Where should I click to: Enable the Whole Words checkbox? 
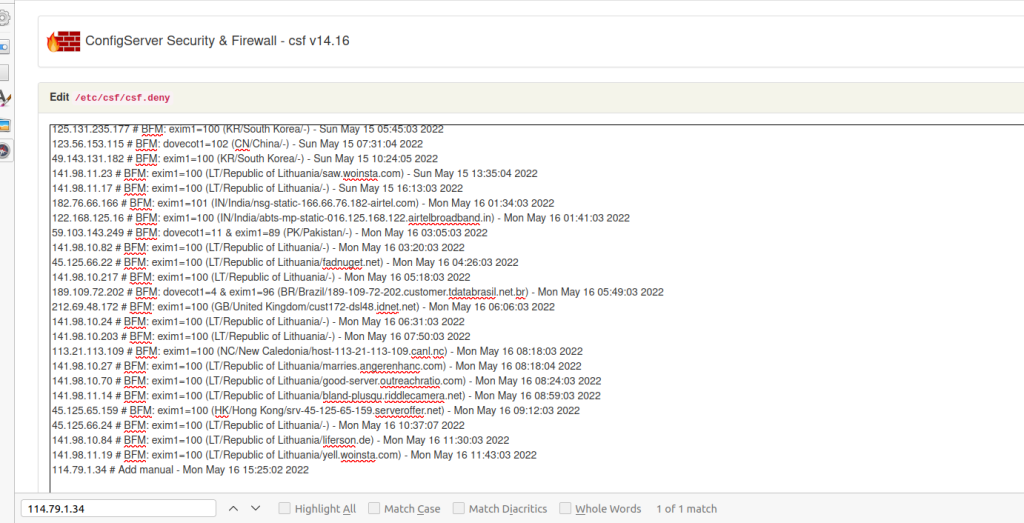(565, 508)
